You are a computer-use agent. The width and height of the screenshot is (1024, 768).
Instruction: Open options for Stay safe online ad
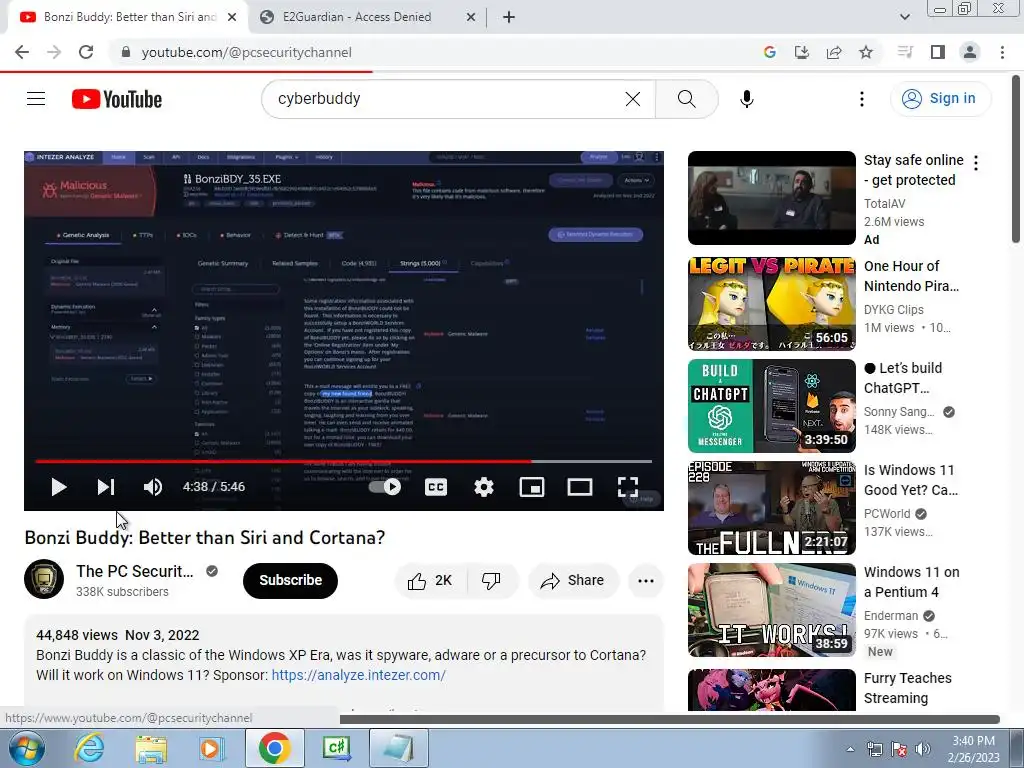tap(976, 163)
